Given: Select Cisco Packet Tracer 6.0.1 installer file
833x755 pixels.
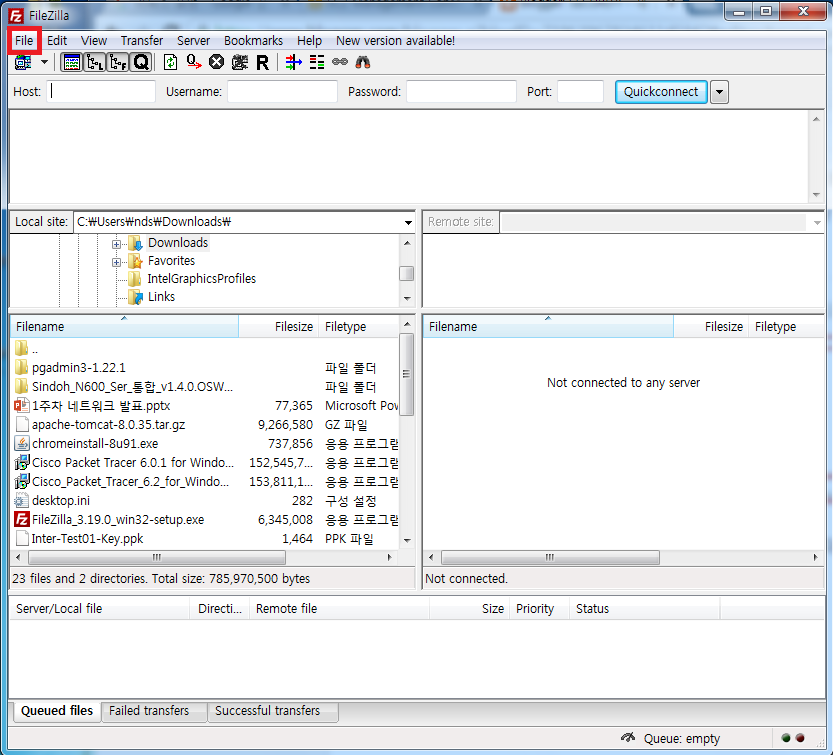Looking at the screenshot, I should pos(133,463).
